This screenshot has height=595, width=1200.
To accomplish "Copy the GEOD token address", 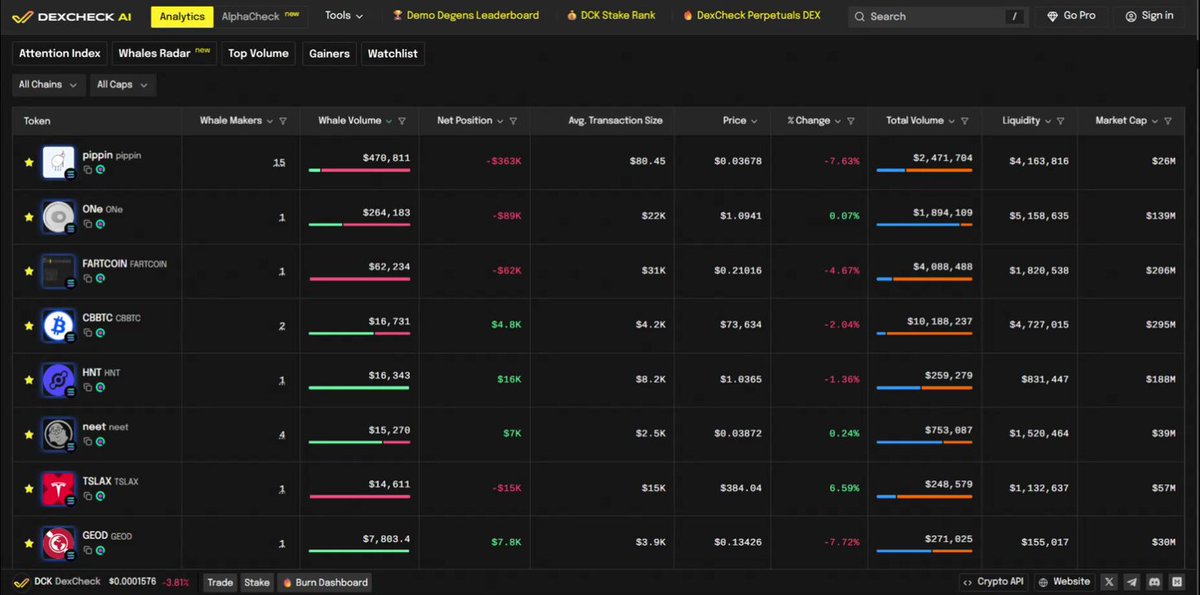I will pos(88,550).
